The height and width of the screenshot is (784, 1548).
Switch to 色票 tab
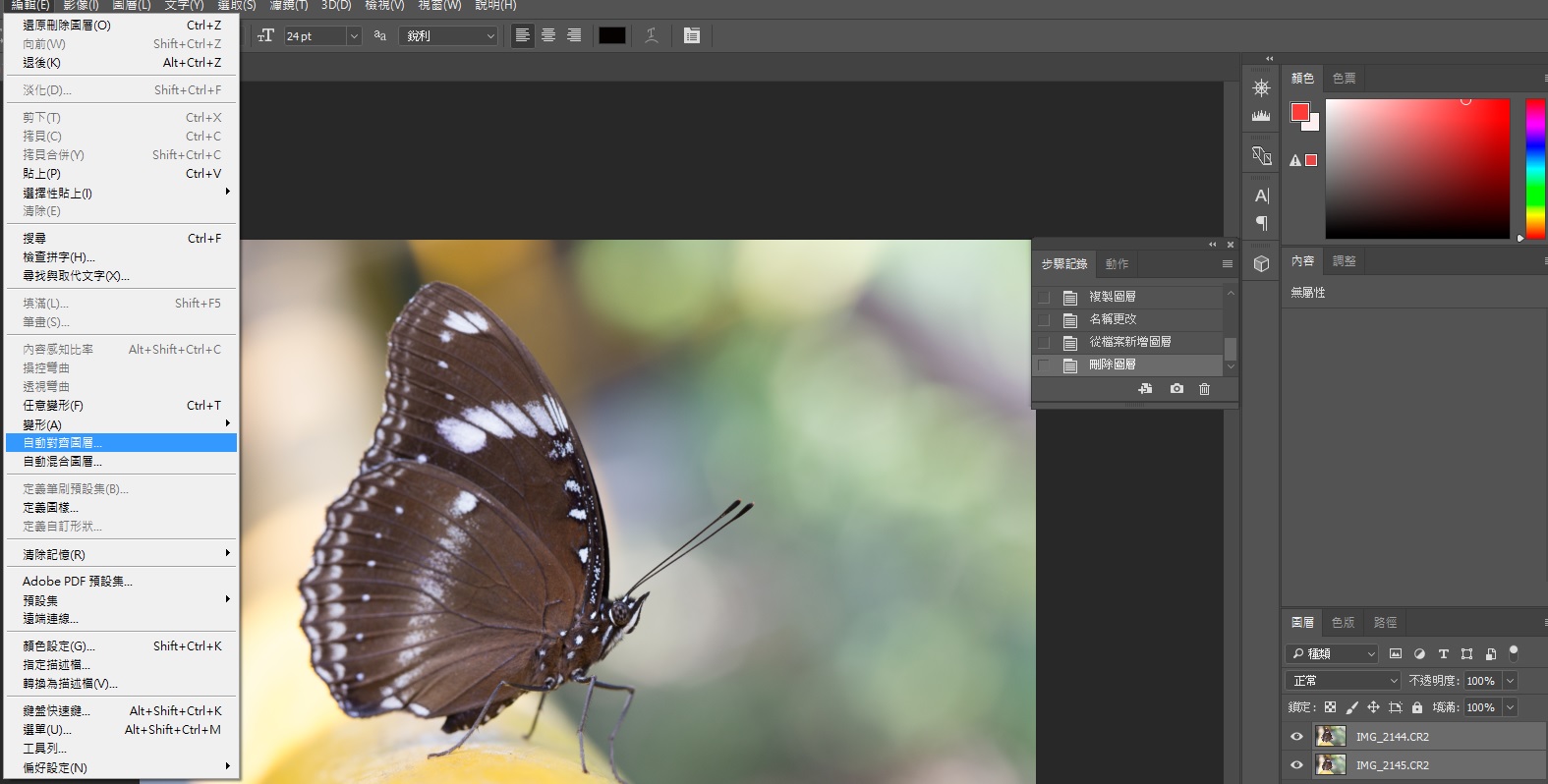(1344, 78)
